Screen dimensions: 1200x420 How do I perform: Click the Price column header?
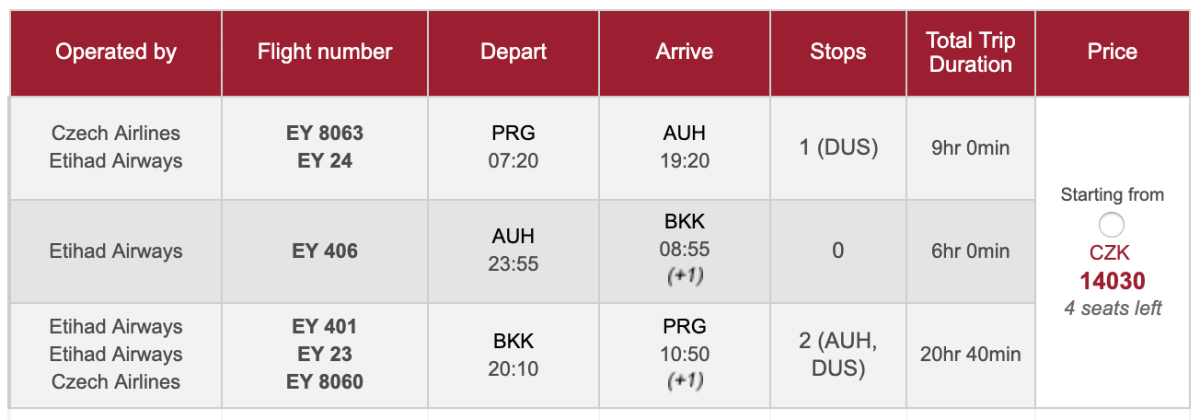tap(1112, 52)
